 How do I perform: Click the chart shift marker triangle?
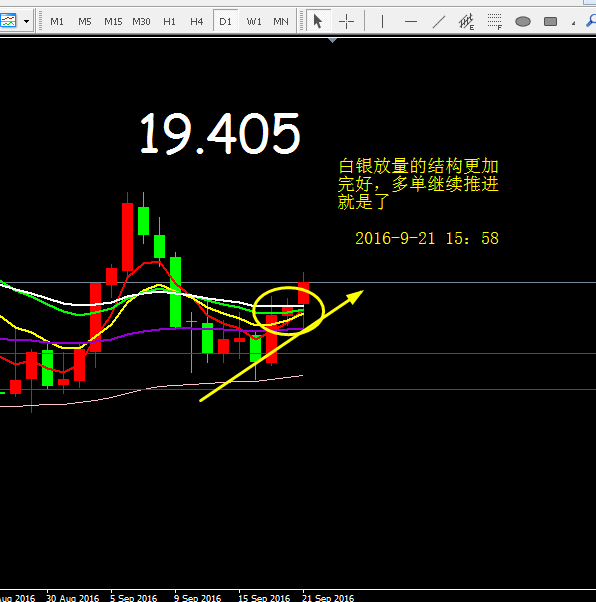pos(333,40)
